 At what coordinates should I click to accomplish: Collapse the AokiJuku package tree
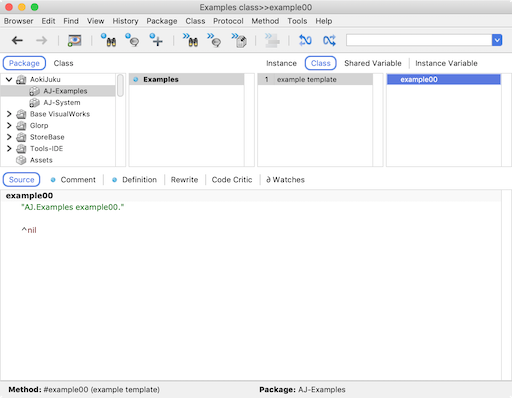coord(9,79)
